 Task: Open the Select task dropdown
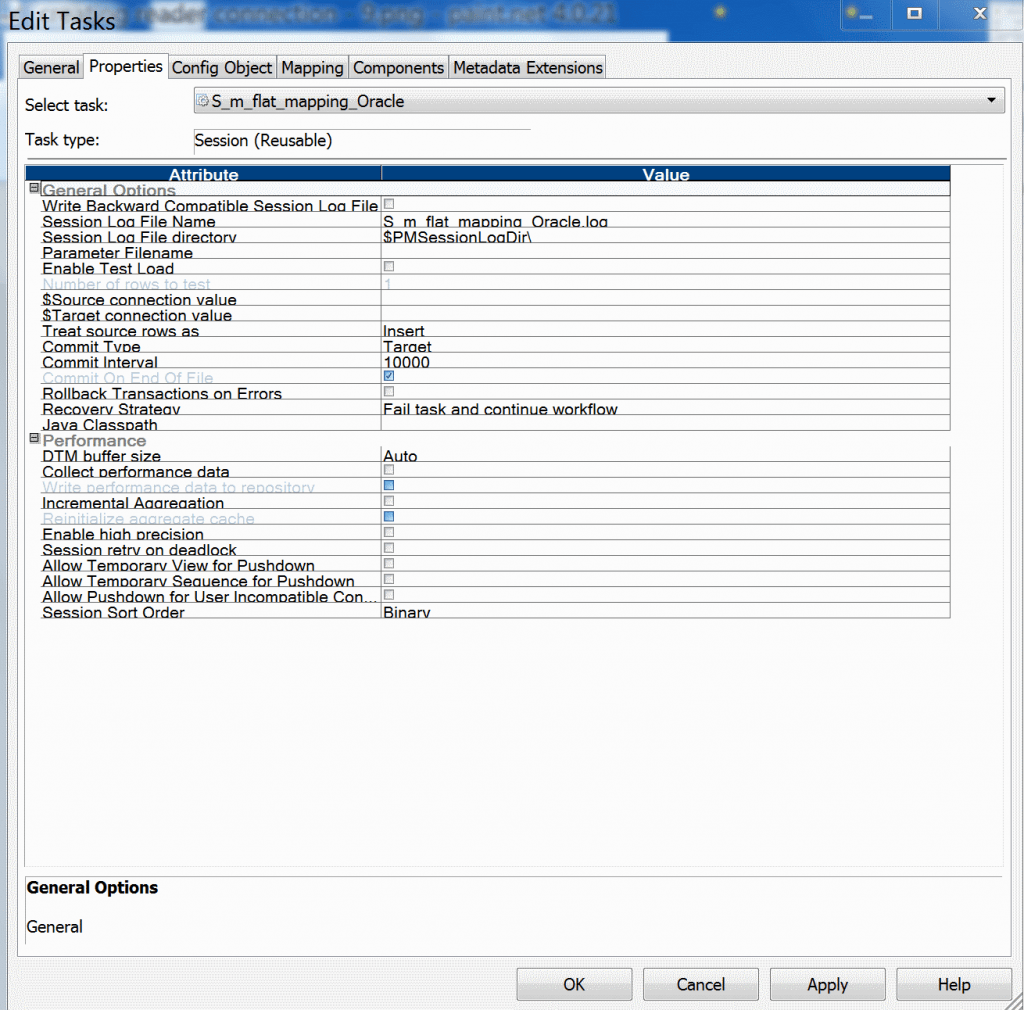[991, 100]
